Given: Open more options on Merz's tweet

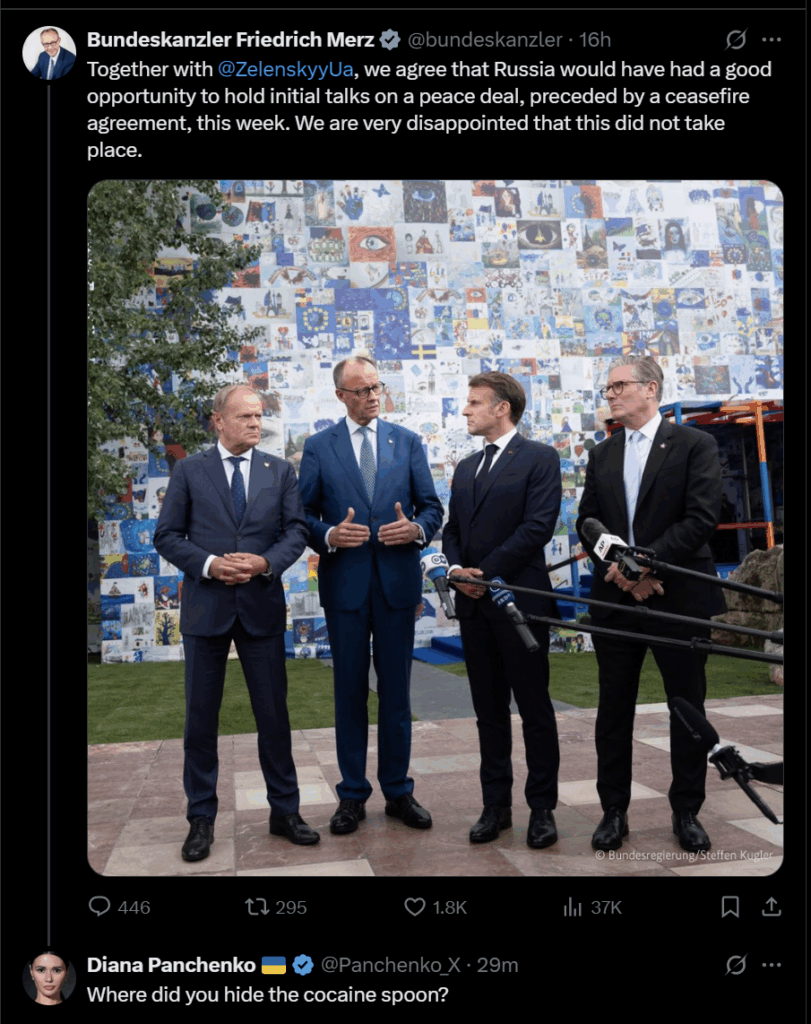Looking at the screenshot, I should [x=772, y=40].
